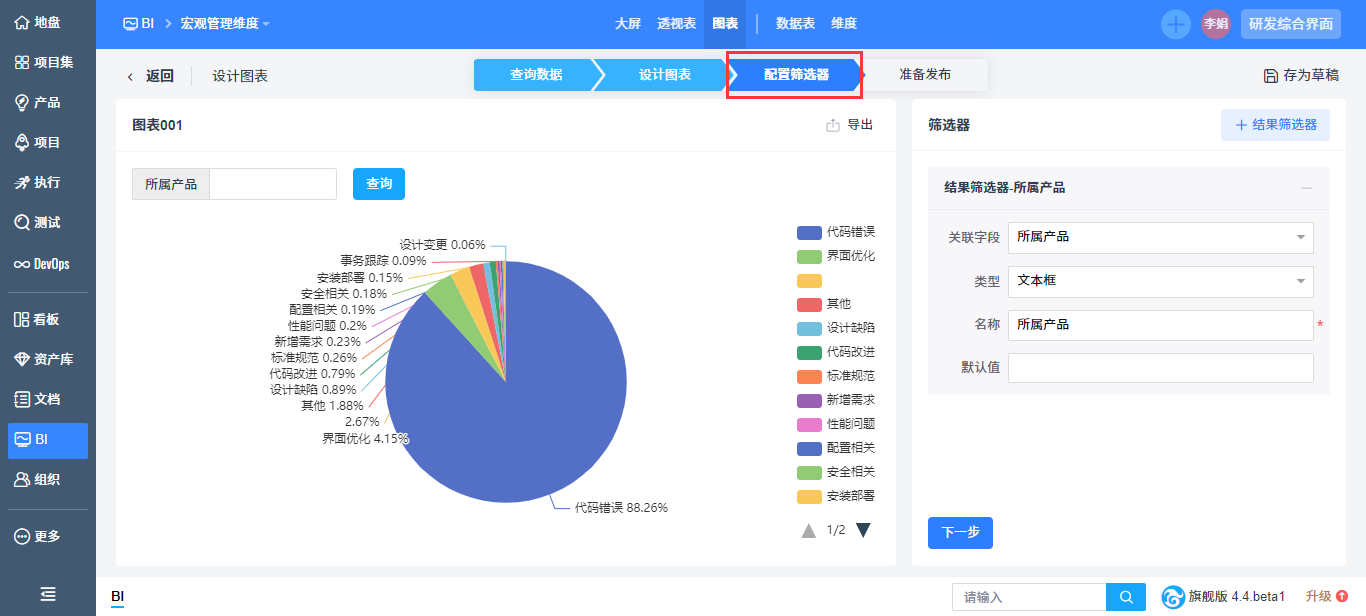Open the 地盘 home icon in sidebar
The height and width of the screenshot is (616, 1366).
(x=21, y=22)
